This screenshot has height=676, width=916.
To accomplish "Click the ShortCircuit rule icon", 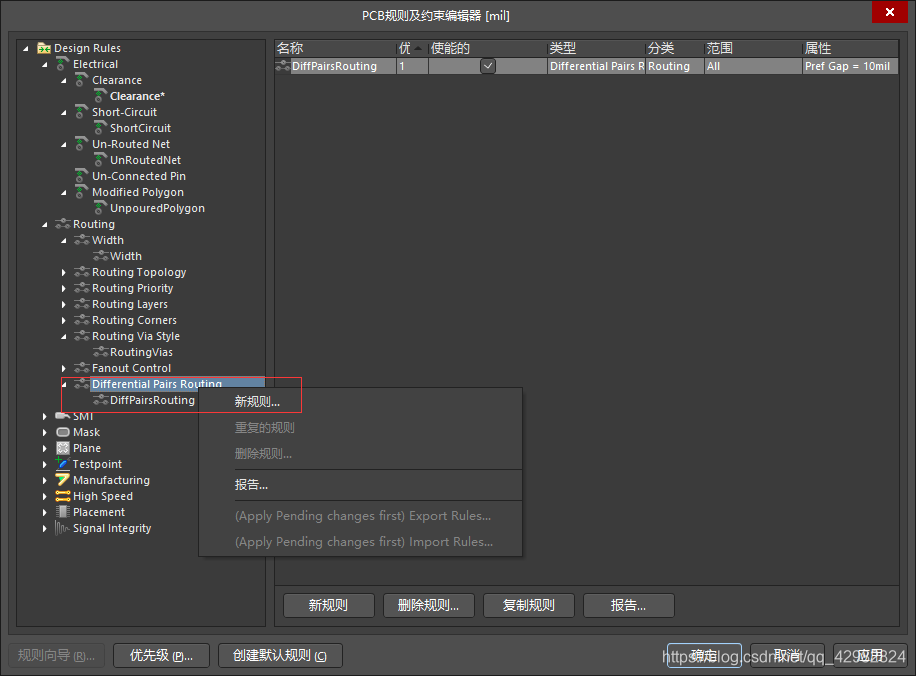I will 100,127.
